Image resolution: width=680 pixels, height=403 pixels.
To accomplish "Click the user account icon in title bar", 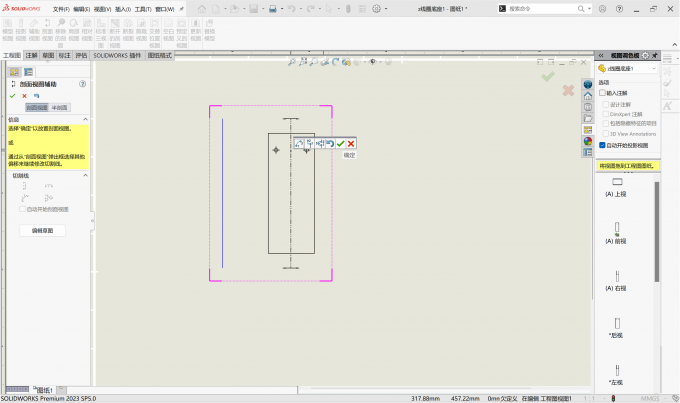I will [602, 9].
